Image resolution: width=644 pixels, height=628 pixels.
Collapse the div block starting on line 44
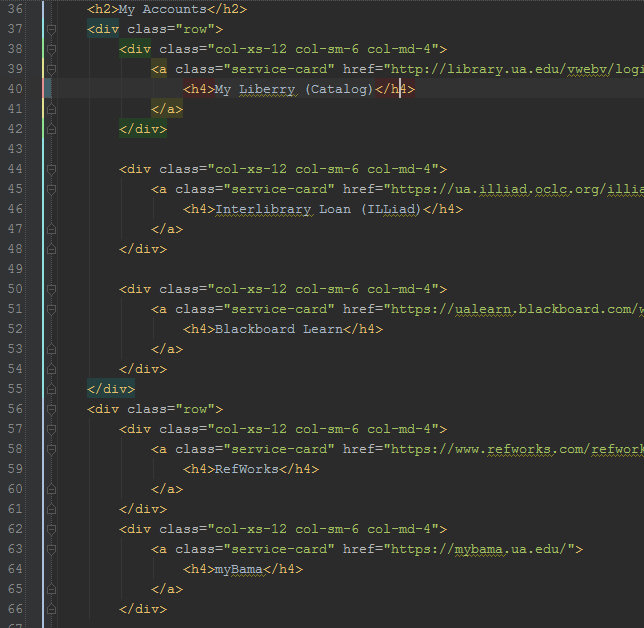click(51, 170)
